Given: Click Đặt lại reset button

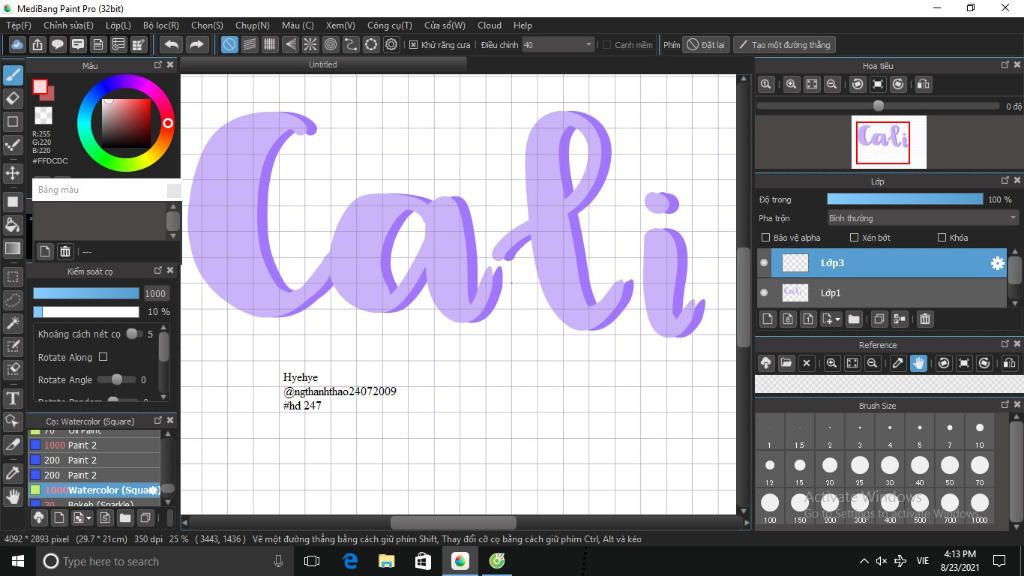Looking at the screenshot, I should (705, 45).
